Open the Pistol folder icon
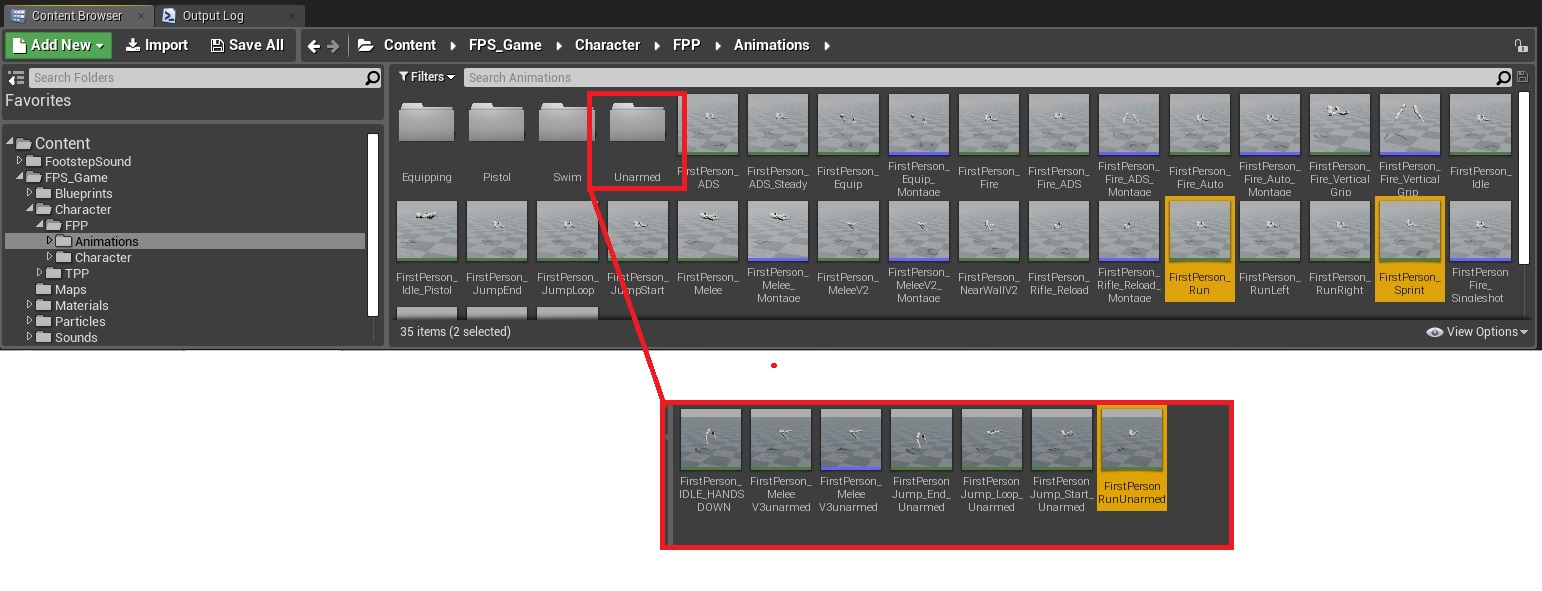1542x591 pixels. point(496,125)
